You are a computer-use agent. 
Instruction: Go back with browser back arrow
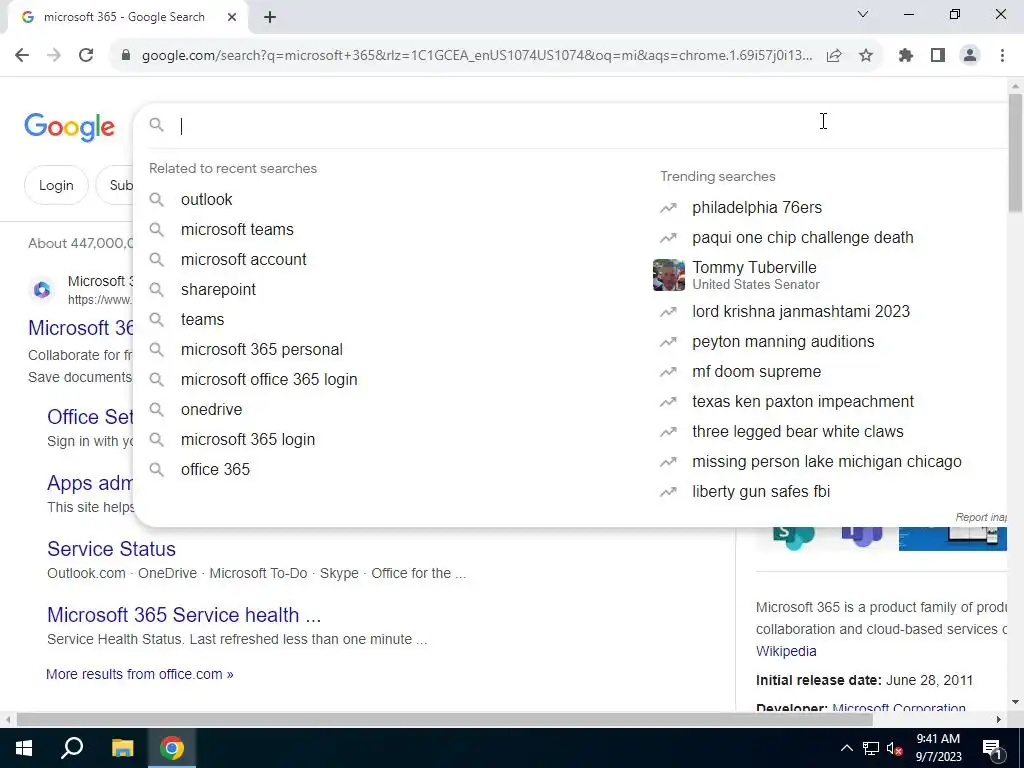point(22,56)
